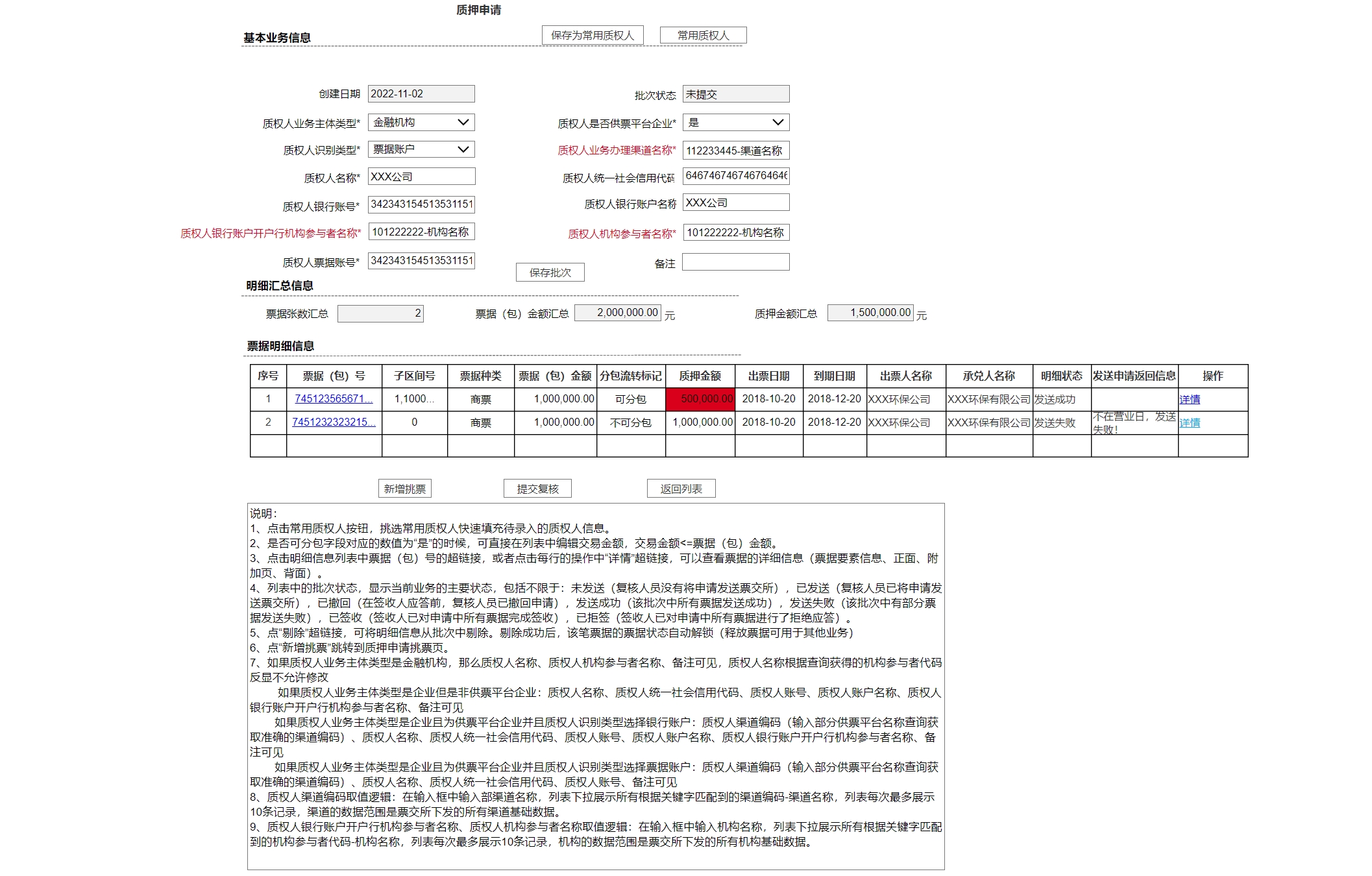Click the 票据明细信息 section heading
This screenshot has height=876, width=1372.
(x=280, y=346)
